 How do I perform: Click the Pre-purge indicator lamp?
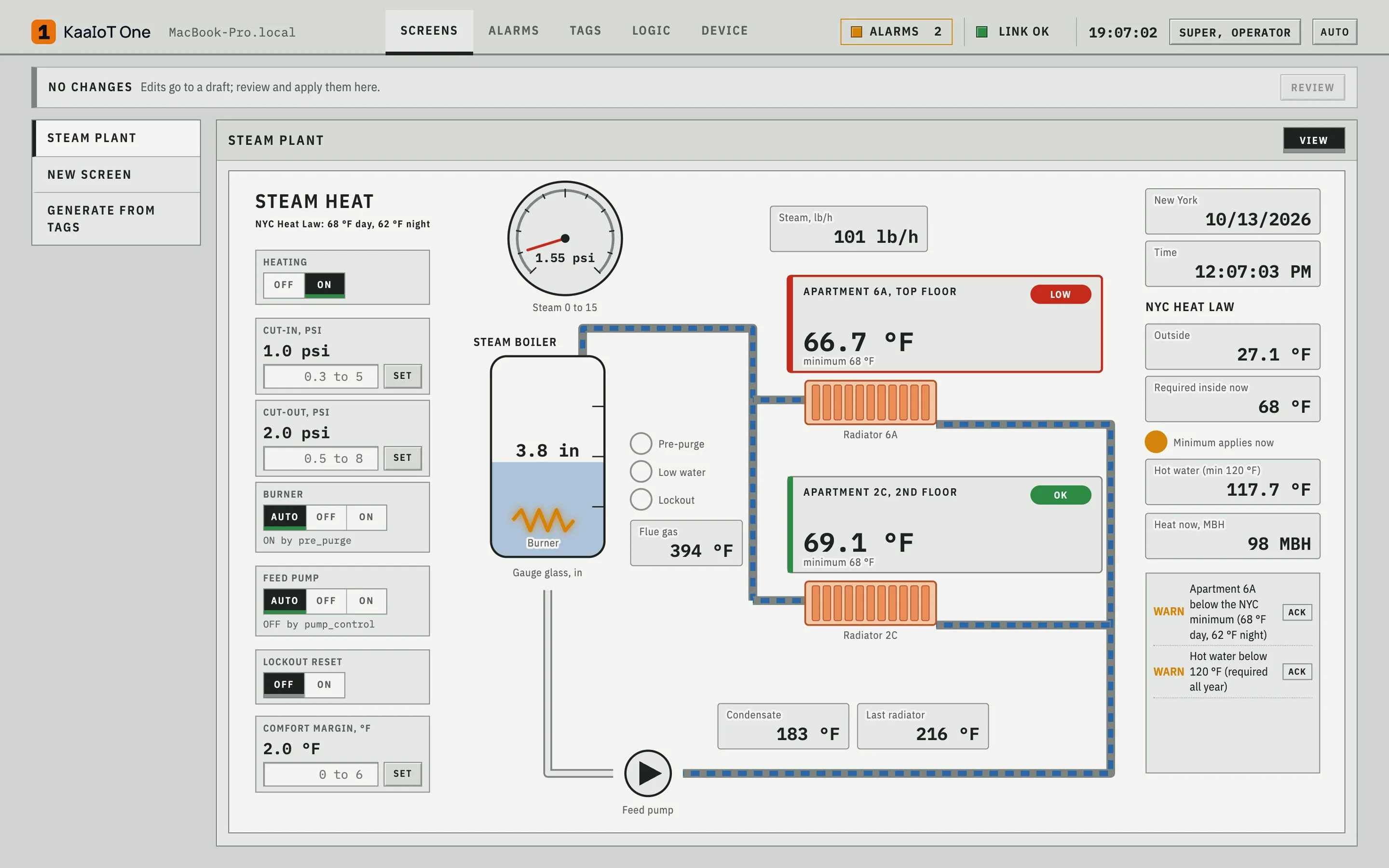click(641, 444)
